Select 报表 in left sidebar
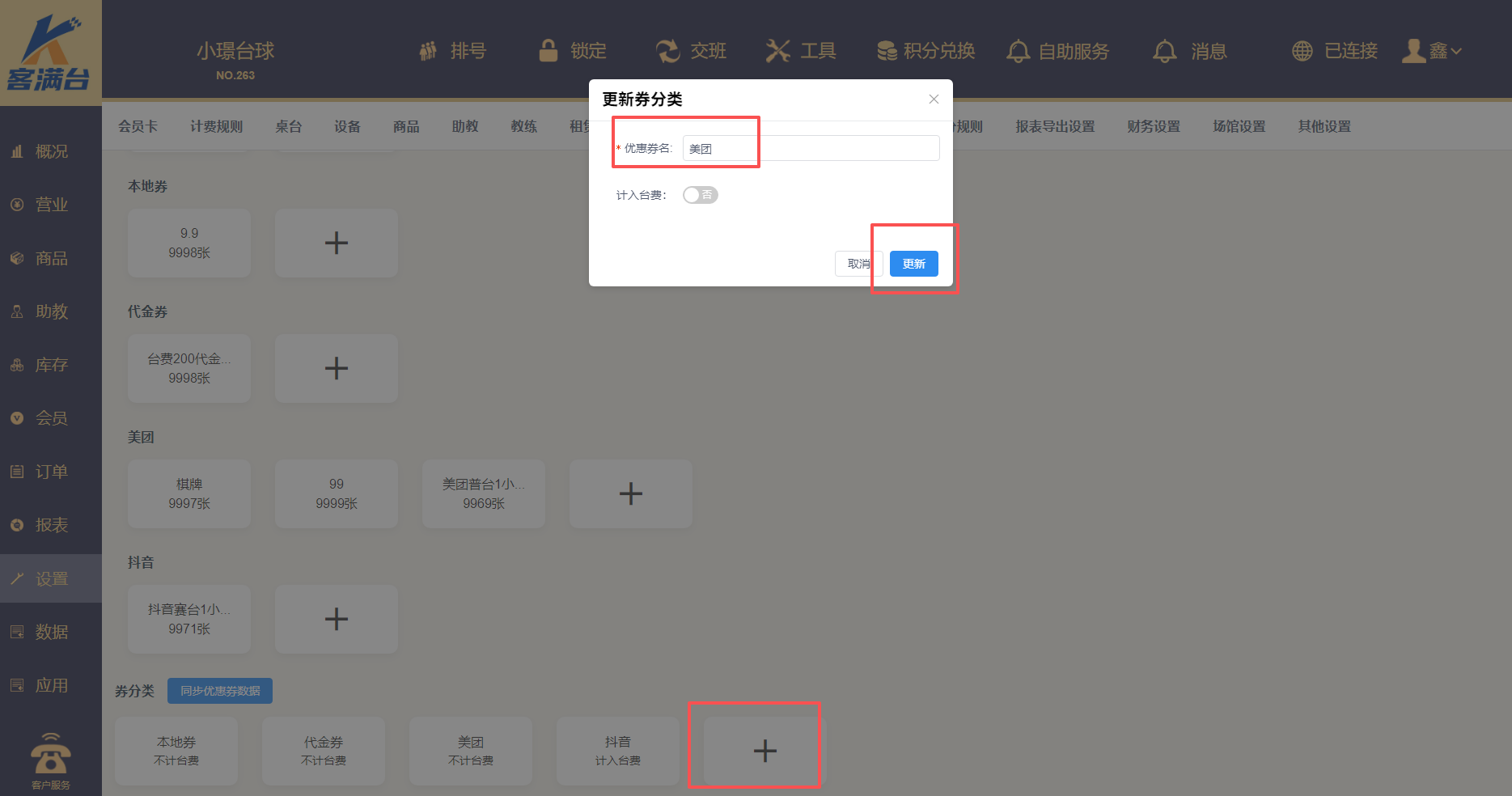Image resolution: width=1512 pixels, height=796 pixels. coord(51,525)
